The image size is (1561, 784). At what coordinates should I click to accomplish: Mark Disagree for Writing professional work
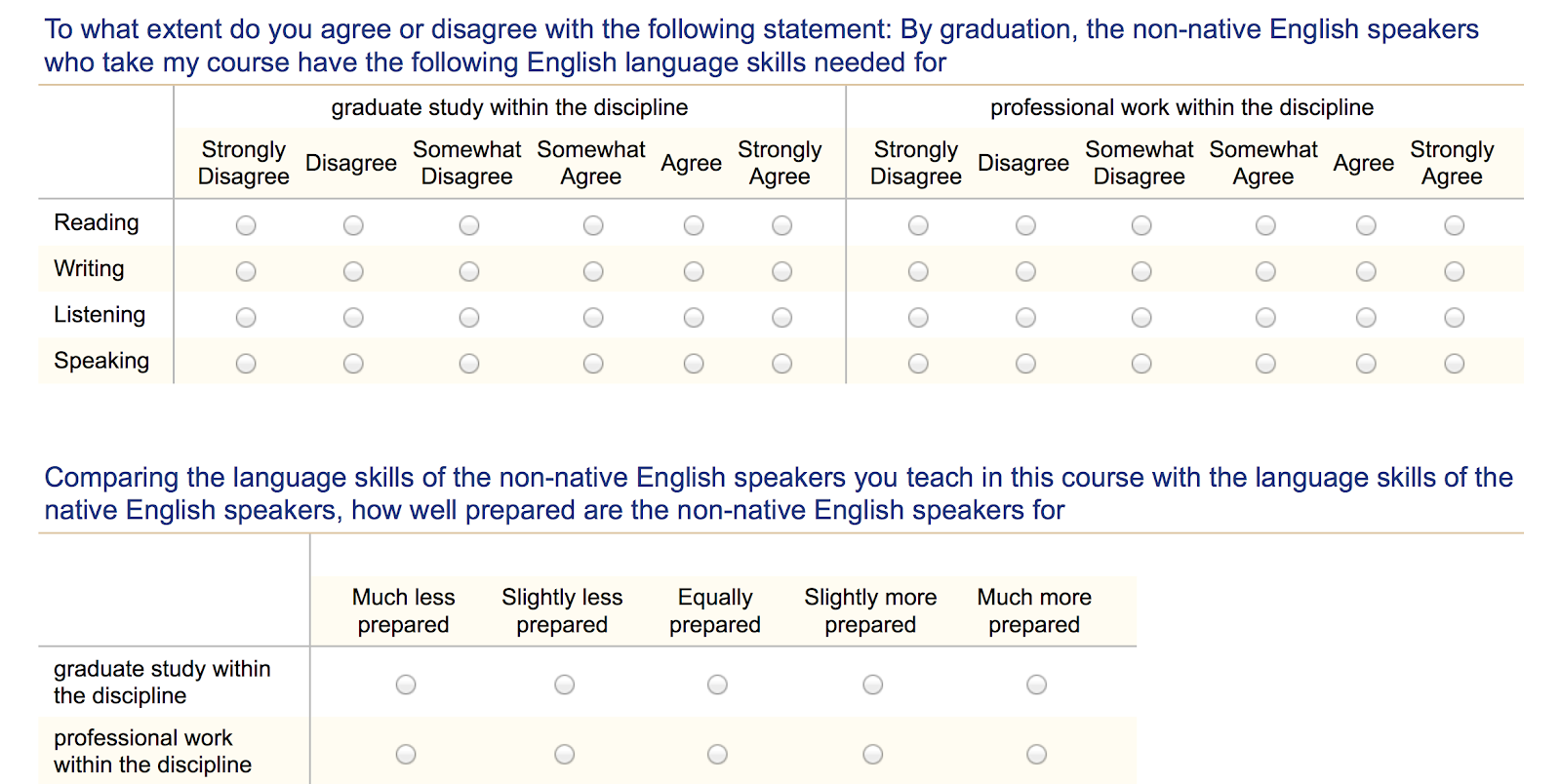click(x=1025, y=271)
